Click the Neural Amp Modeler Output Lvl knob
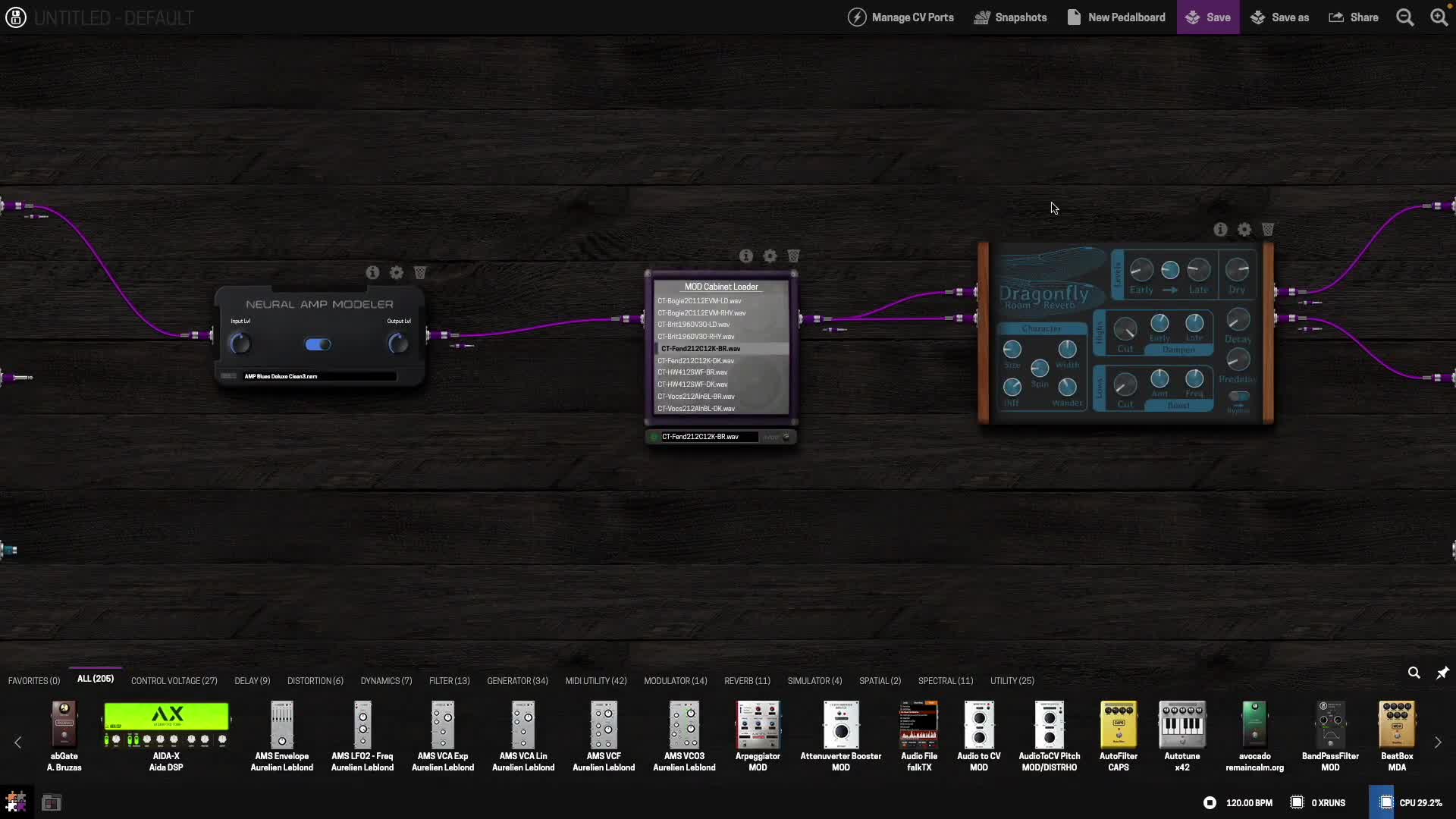Screen dimensions: 1456x819 (398, 344)
